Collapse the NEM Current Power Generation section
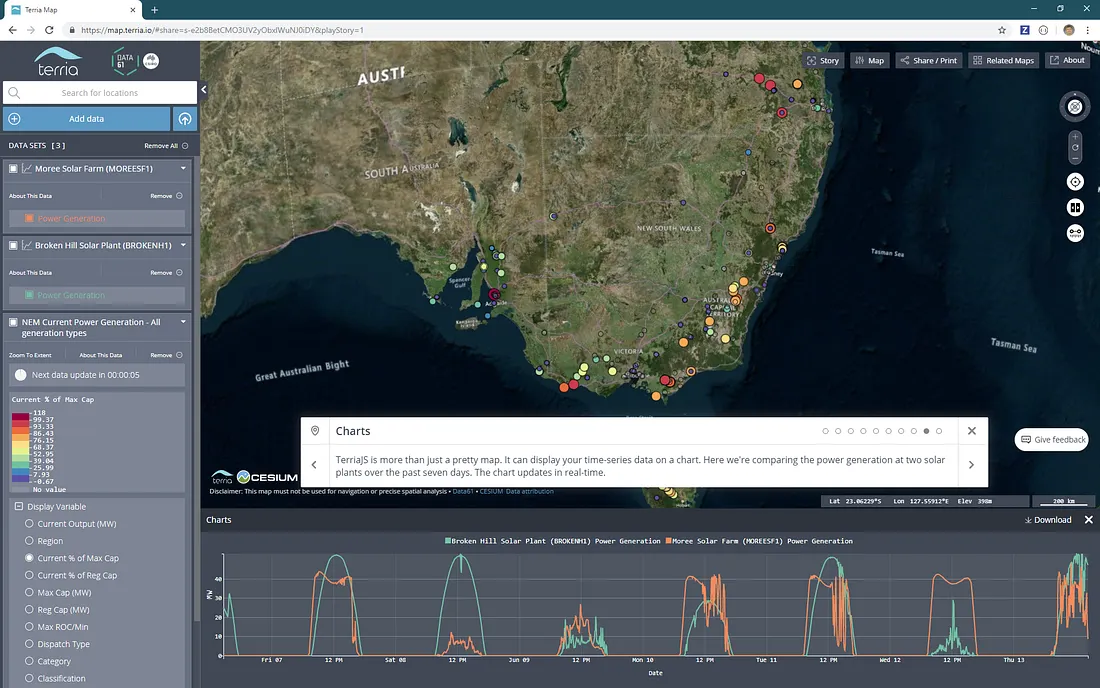 183,322
